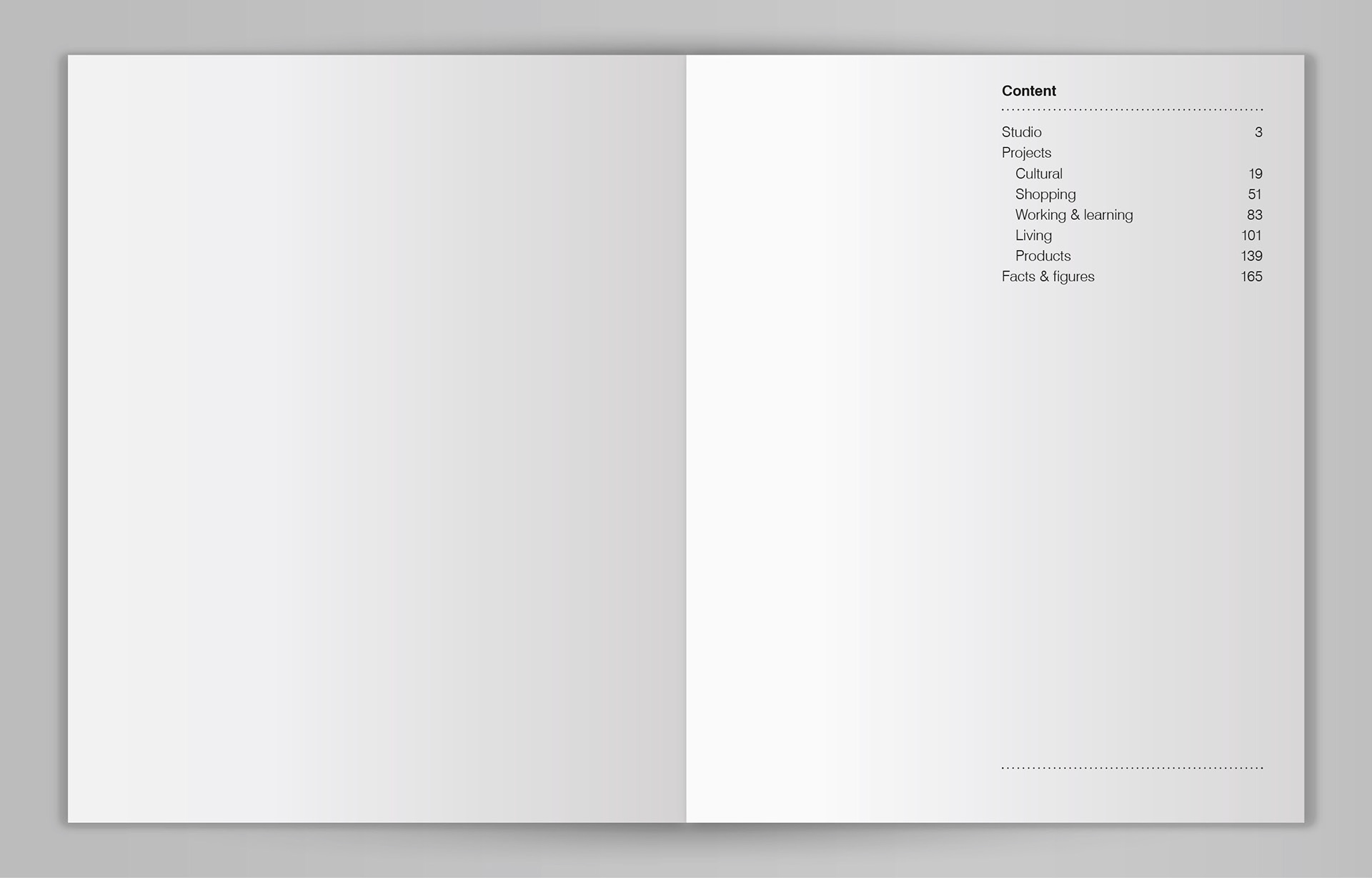
Task: Click page number 101
Action: click(x=1251, y=236)
